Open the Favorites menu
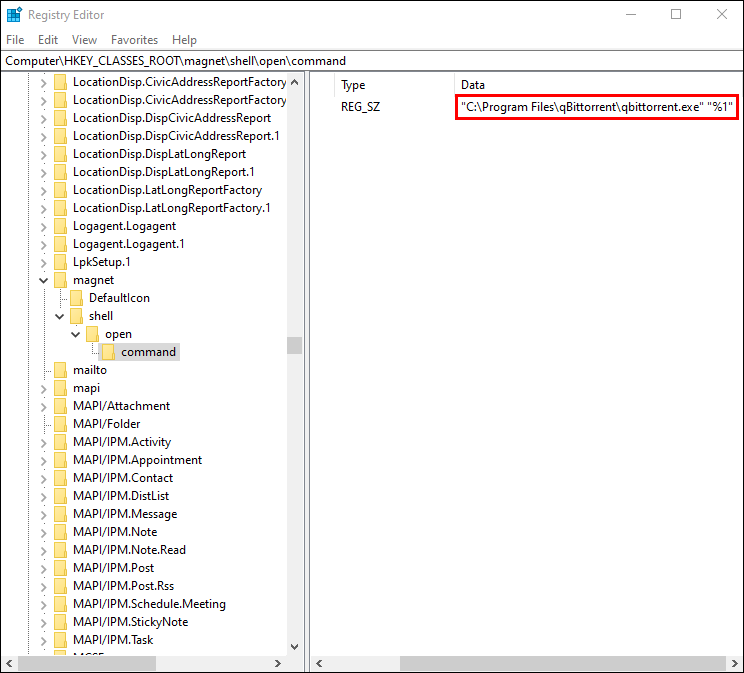This screenshot has height=673, width=744. 134,40
